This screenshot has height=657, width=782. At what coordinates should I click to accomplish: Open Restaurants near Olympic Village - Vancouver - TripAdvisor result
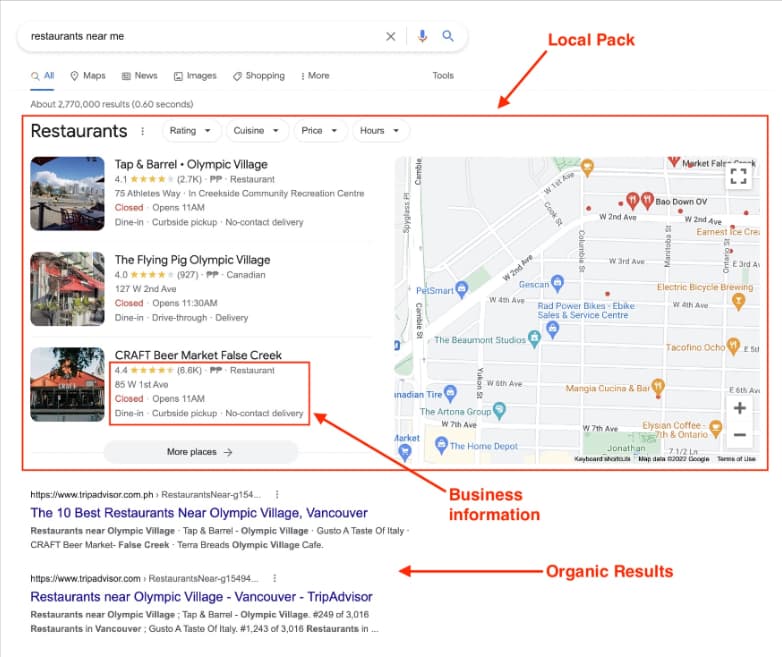click(201, 597)
